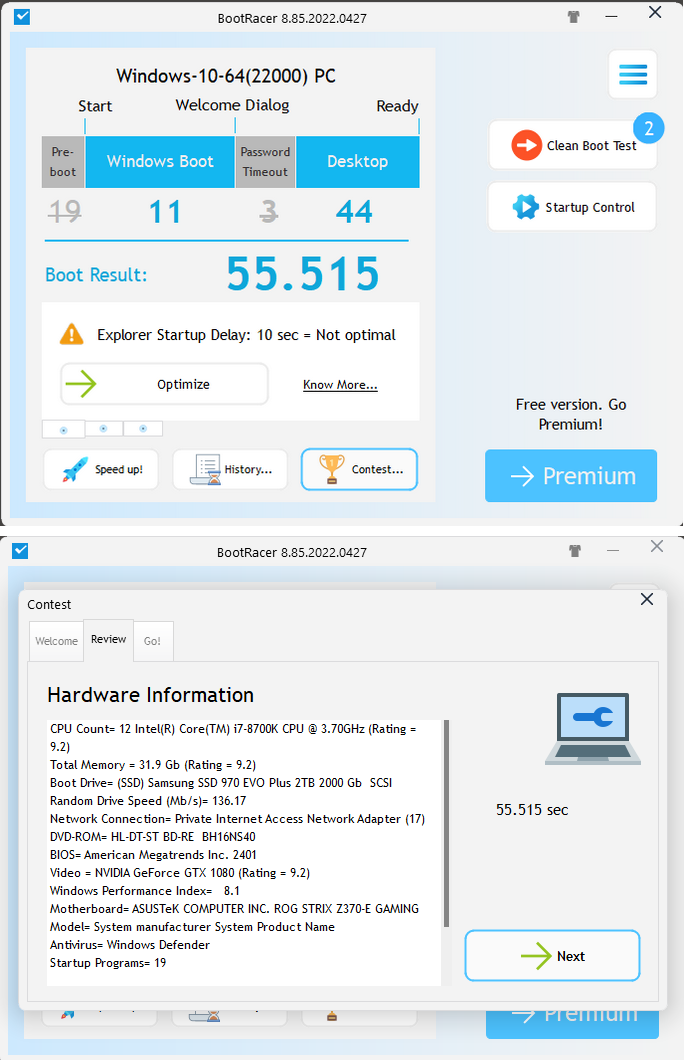The image size is (684, 1060).
Task: Click the CPU Count line in hardware info
Action: 233,738
